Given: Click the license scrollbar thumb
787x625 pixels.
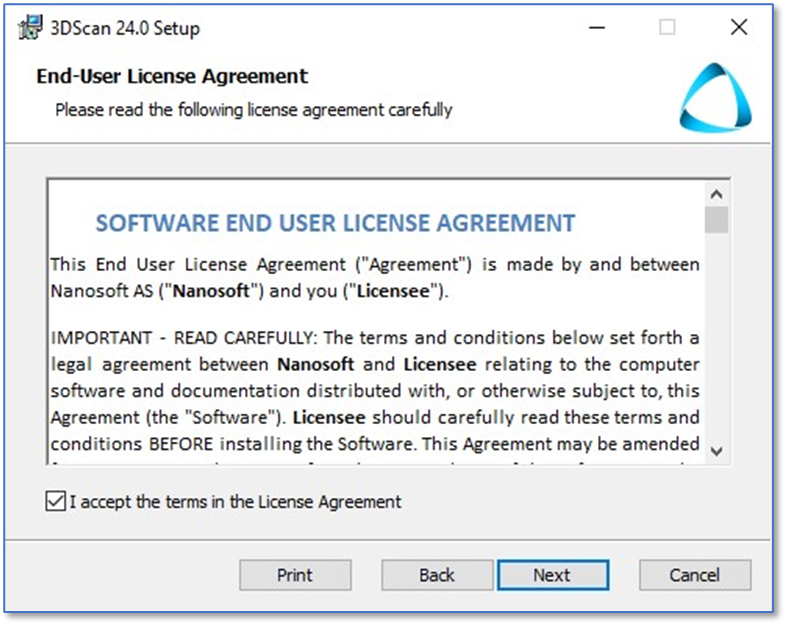Looking at the screenshot, I should click(716, 220).
